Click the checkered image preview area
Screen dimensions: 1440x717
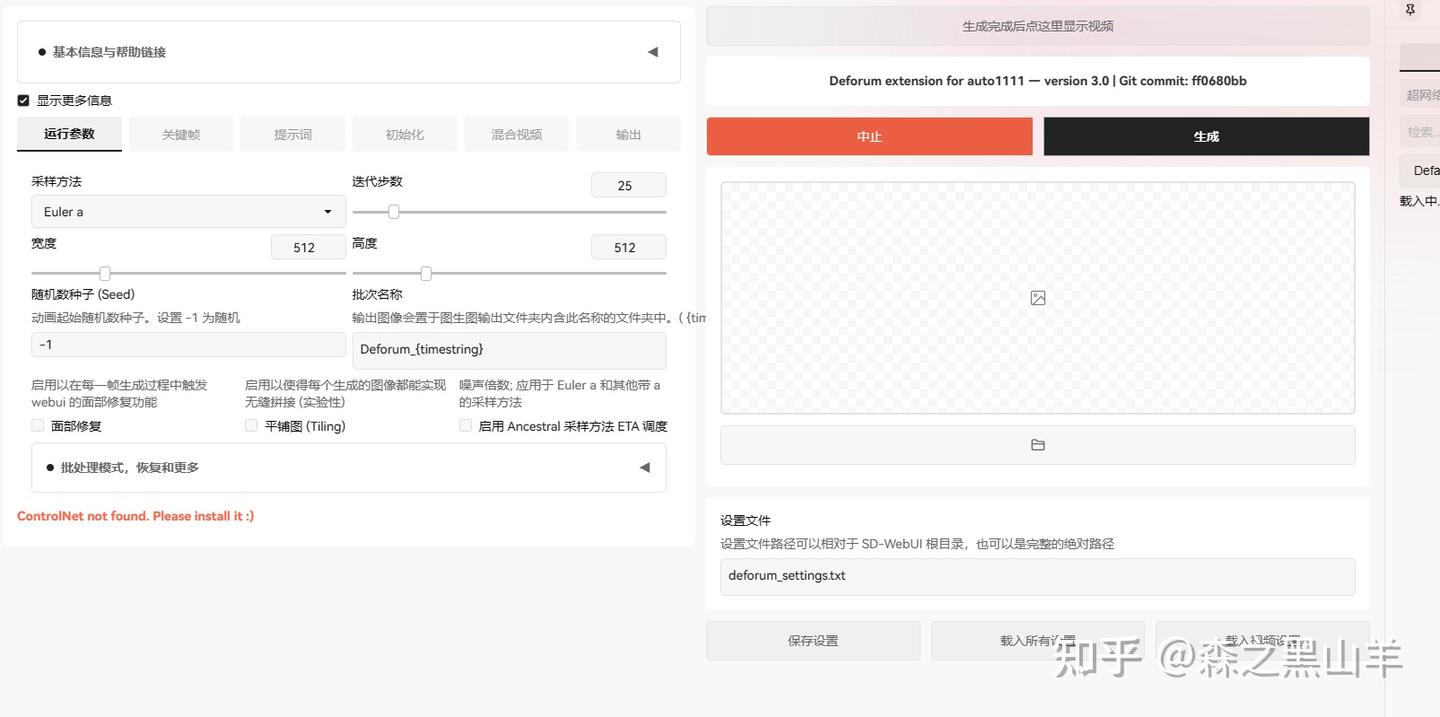(1038, 298)
